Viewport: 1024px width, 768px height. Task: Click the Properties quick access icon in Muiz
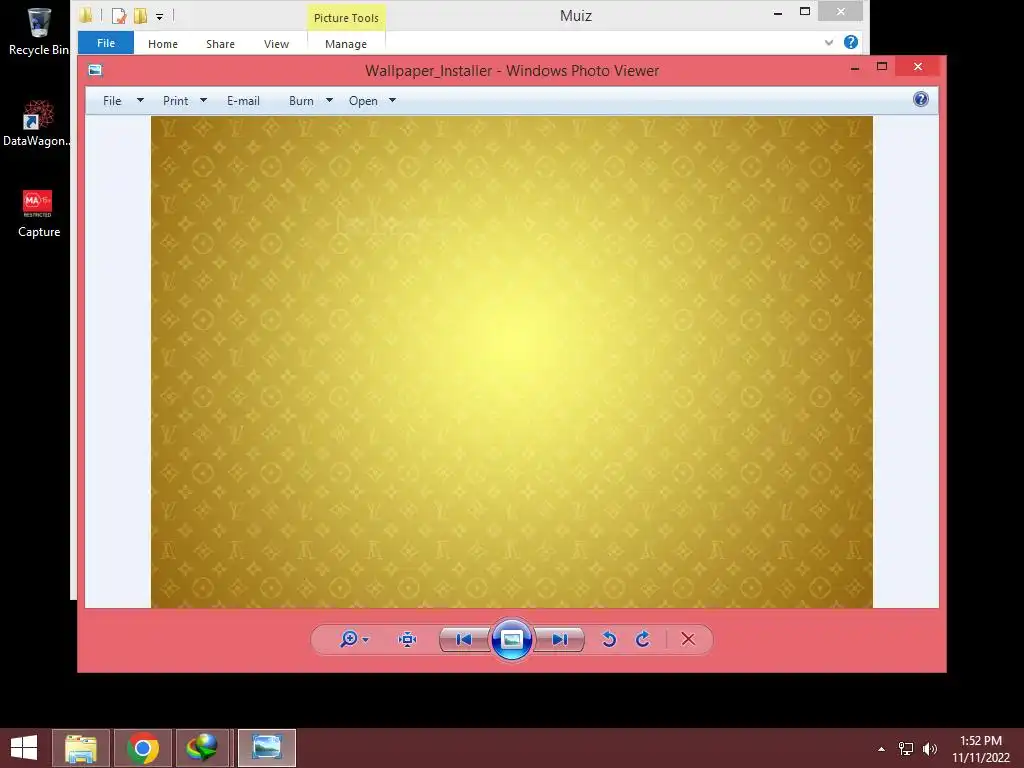[118, 15]
